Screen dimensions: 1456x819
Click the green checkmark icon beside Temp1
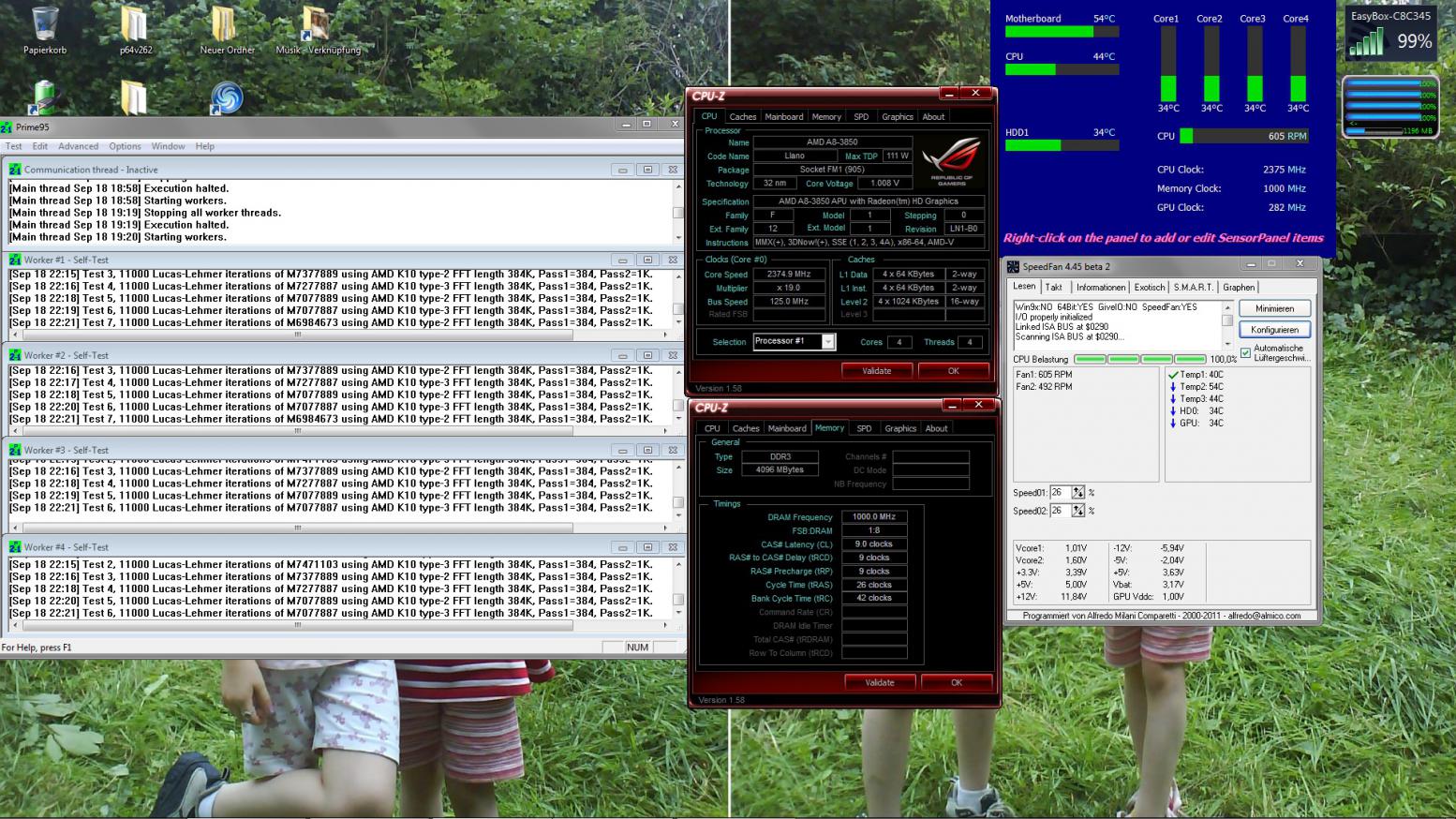tap(1173, 374)
